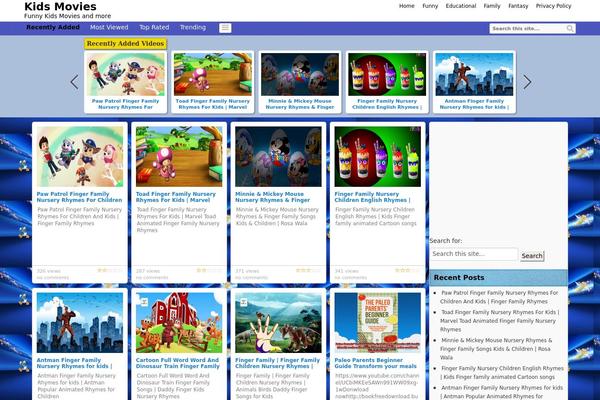Click star rating on Toad card
The image size is (600, 400).
[209, 270]
